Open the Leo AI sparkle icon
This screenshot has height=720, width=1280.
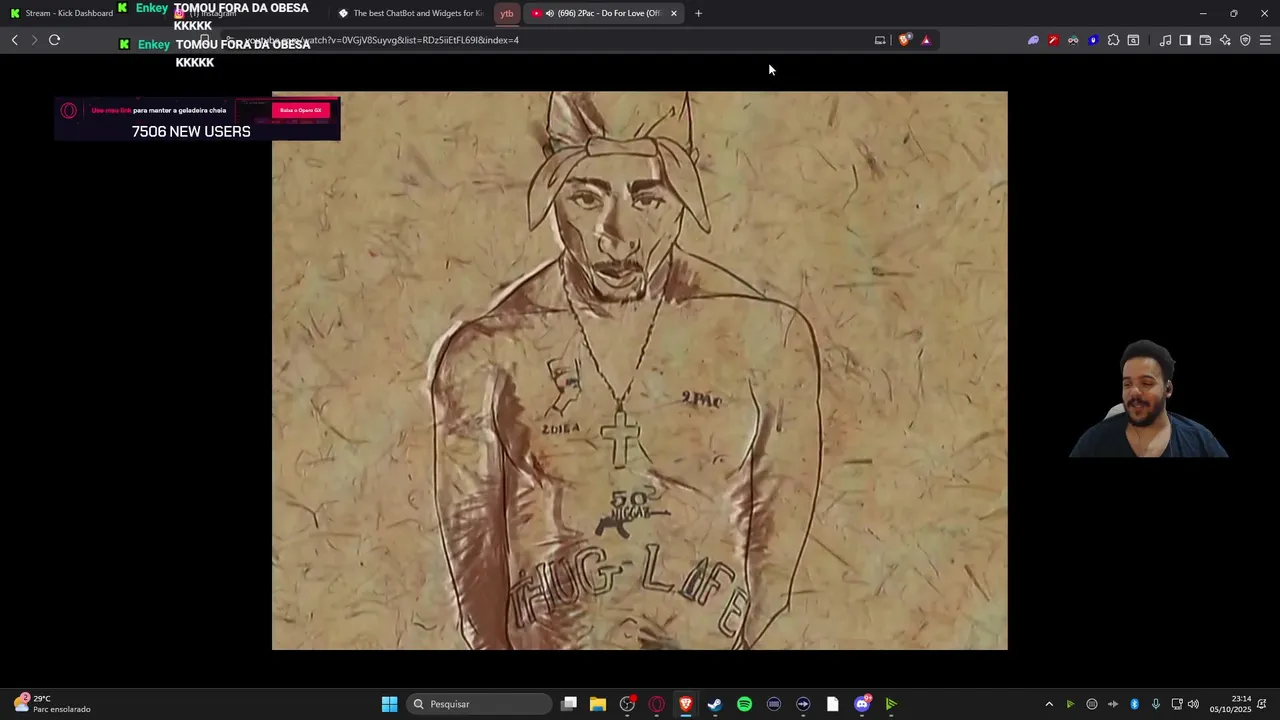click(x=1225, y=40)
